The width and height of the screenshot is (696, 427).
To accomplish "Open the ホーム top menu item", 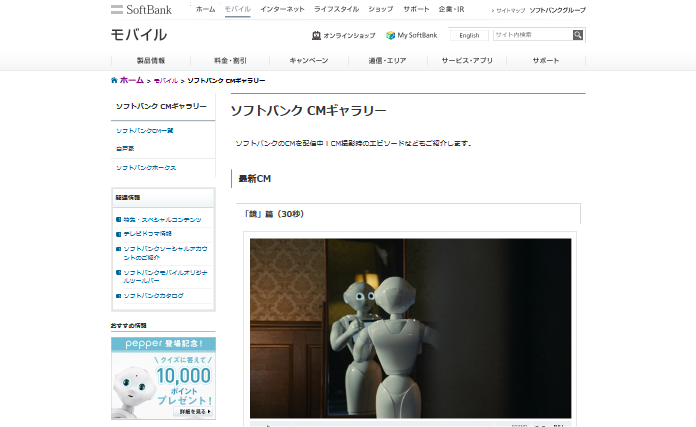I will click(x=206, y=9).
